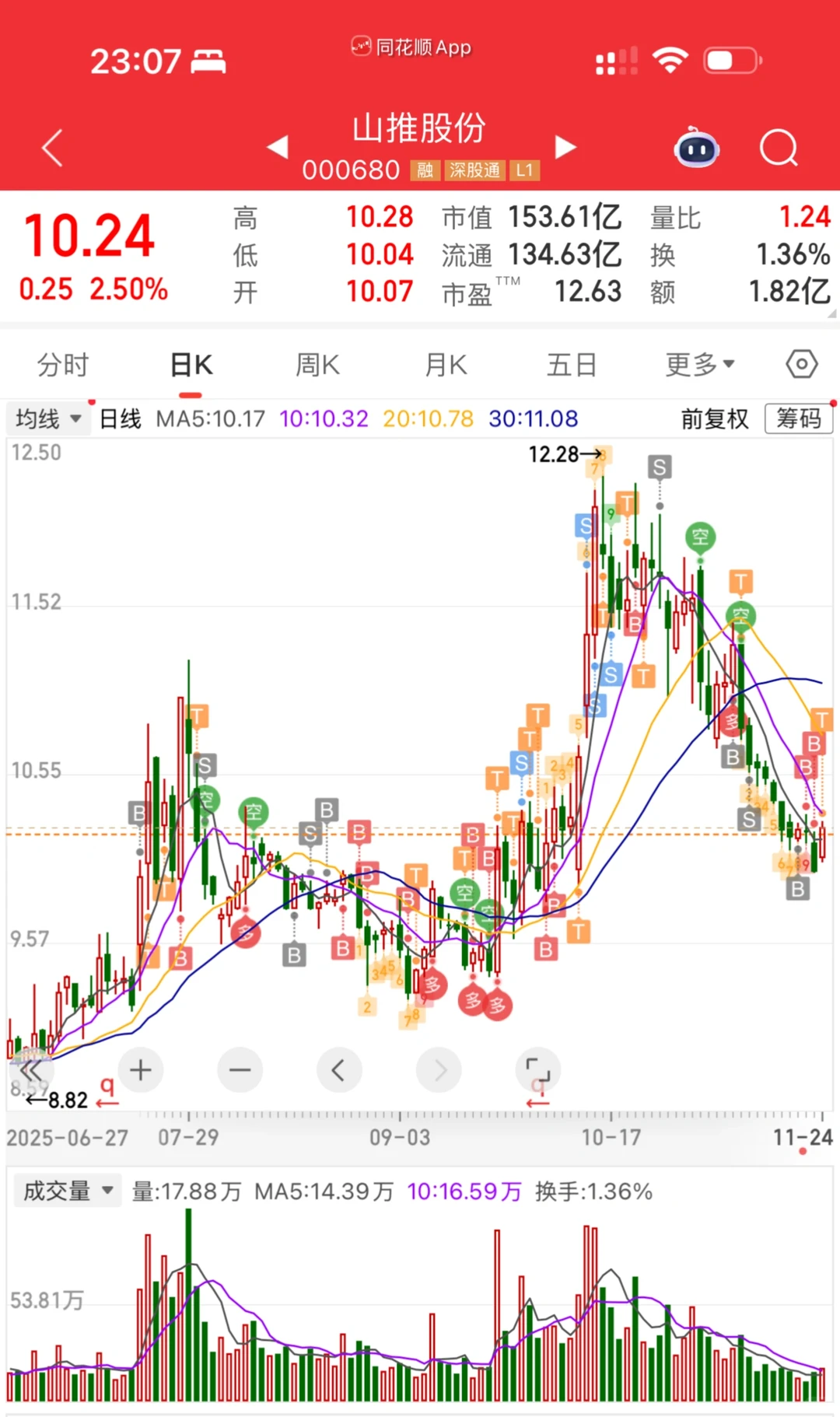Tap the 量:17.88万 volume label
The width and height of the screenshot is (840, 1417).
tap(187, 1191)
